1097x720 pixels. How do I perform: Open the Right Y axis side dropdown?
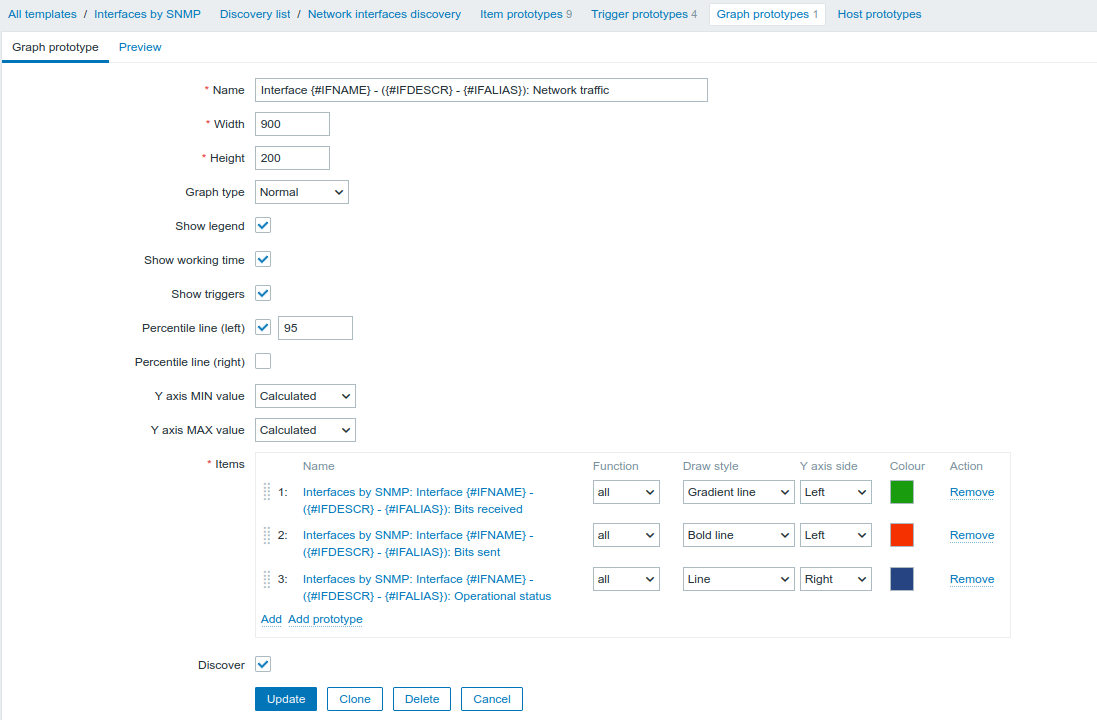tap(836, 579)
